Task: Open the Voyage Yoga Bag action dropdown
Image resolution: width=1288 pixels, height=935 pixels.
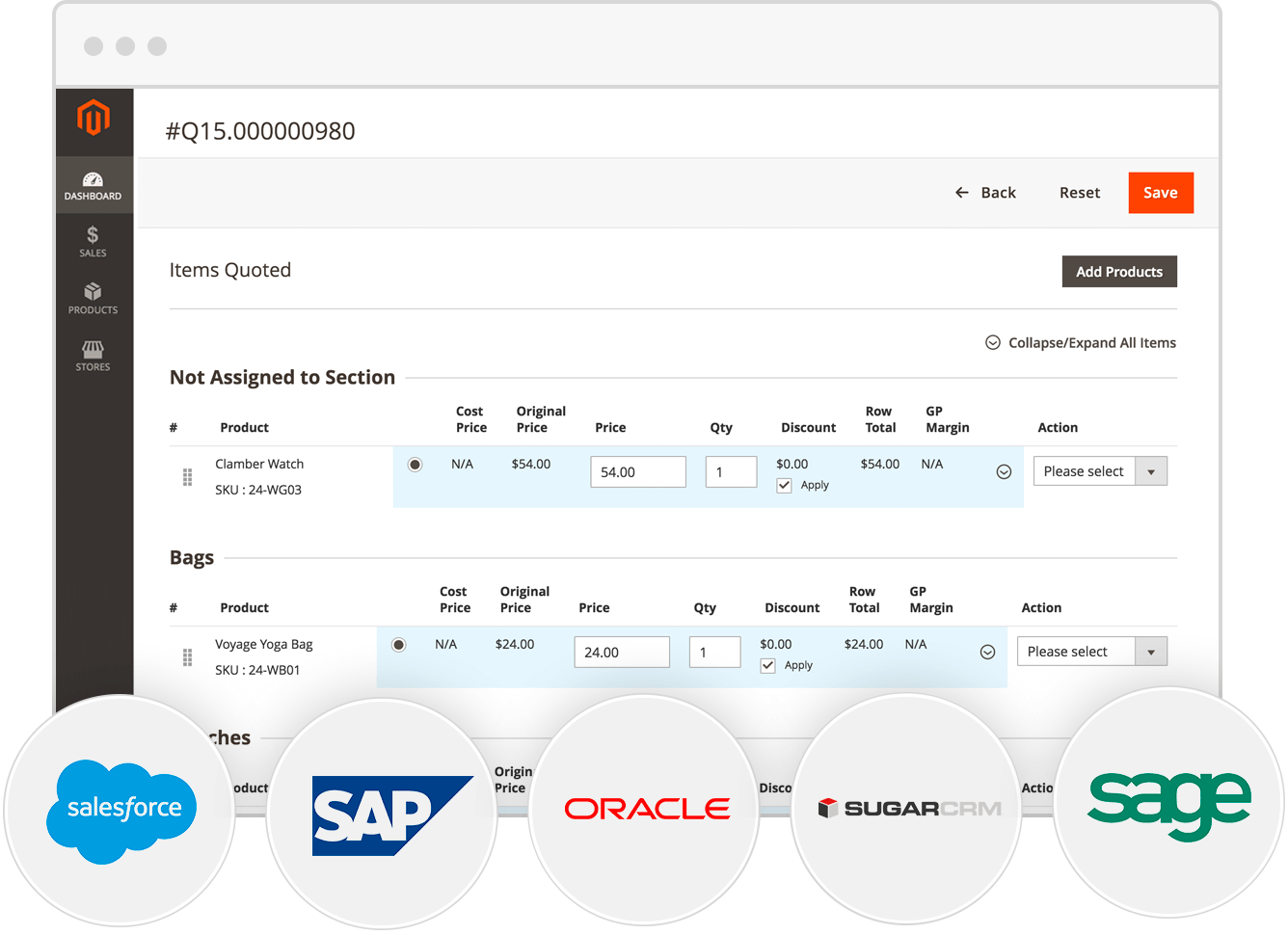Action: click(x=1092, y=652)
